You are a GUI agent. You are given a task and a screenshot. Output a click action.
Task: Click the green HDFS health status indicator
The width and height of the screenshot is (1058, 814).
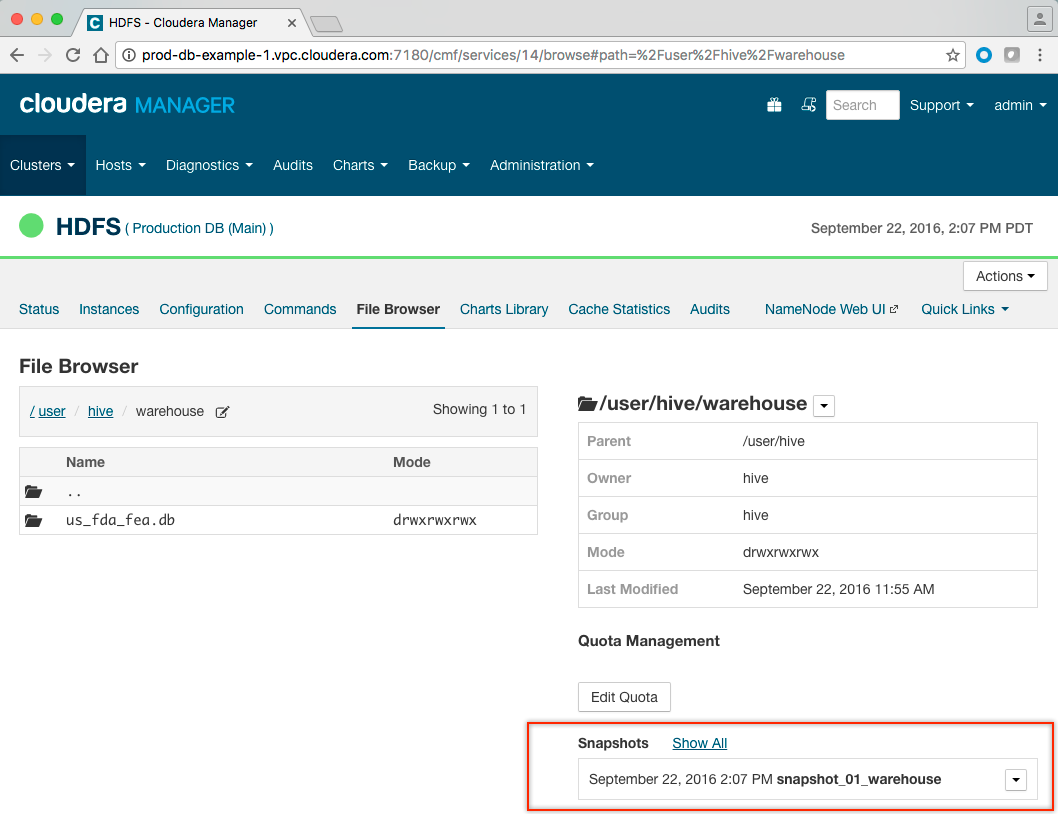(31, 225)
